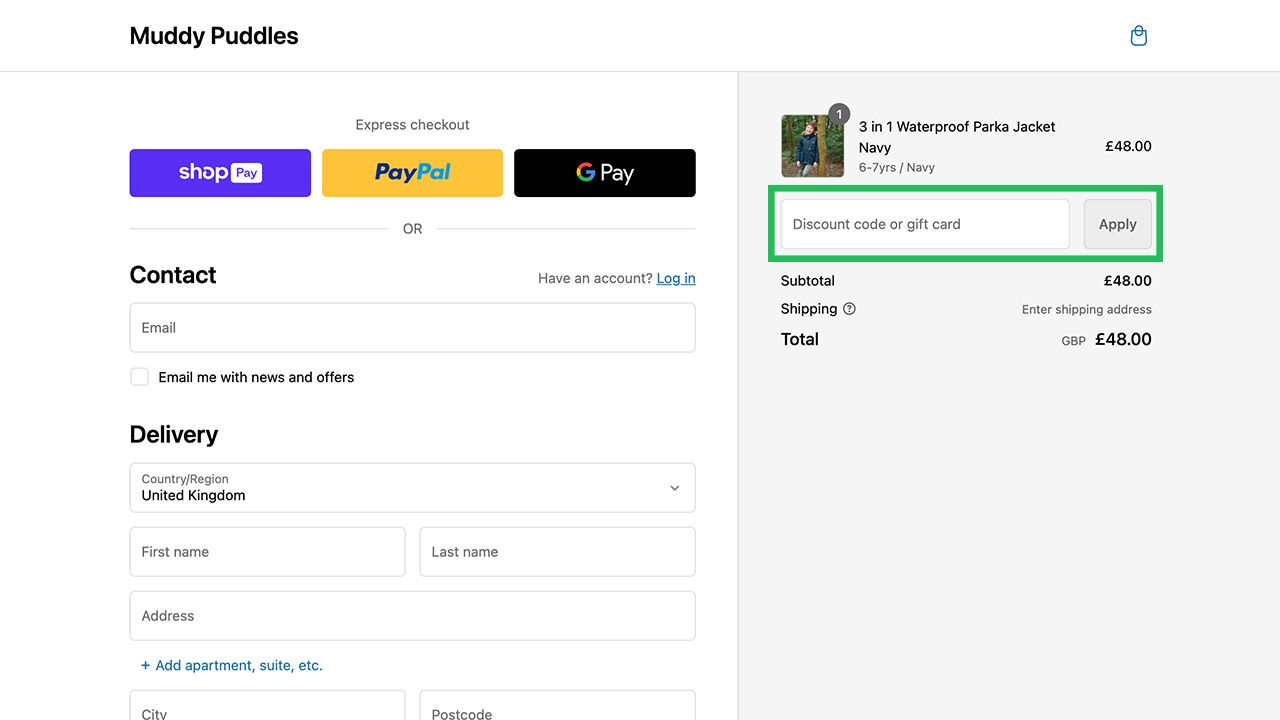Click the Enter shipping address text
Viewport: 1280px width, 720px height.
pyautogui.click(x=1087, y=310)
